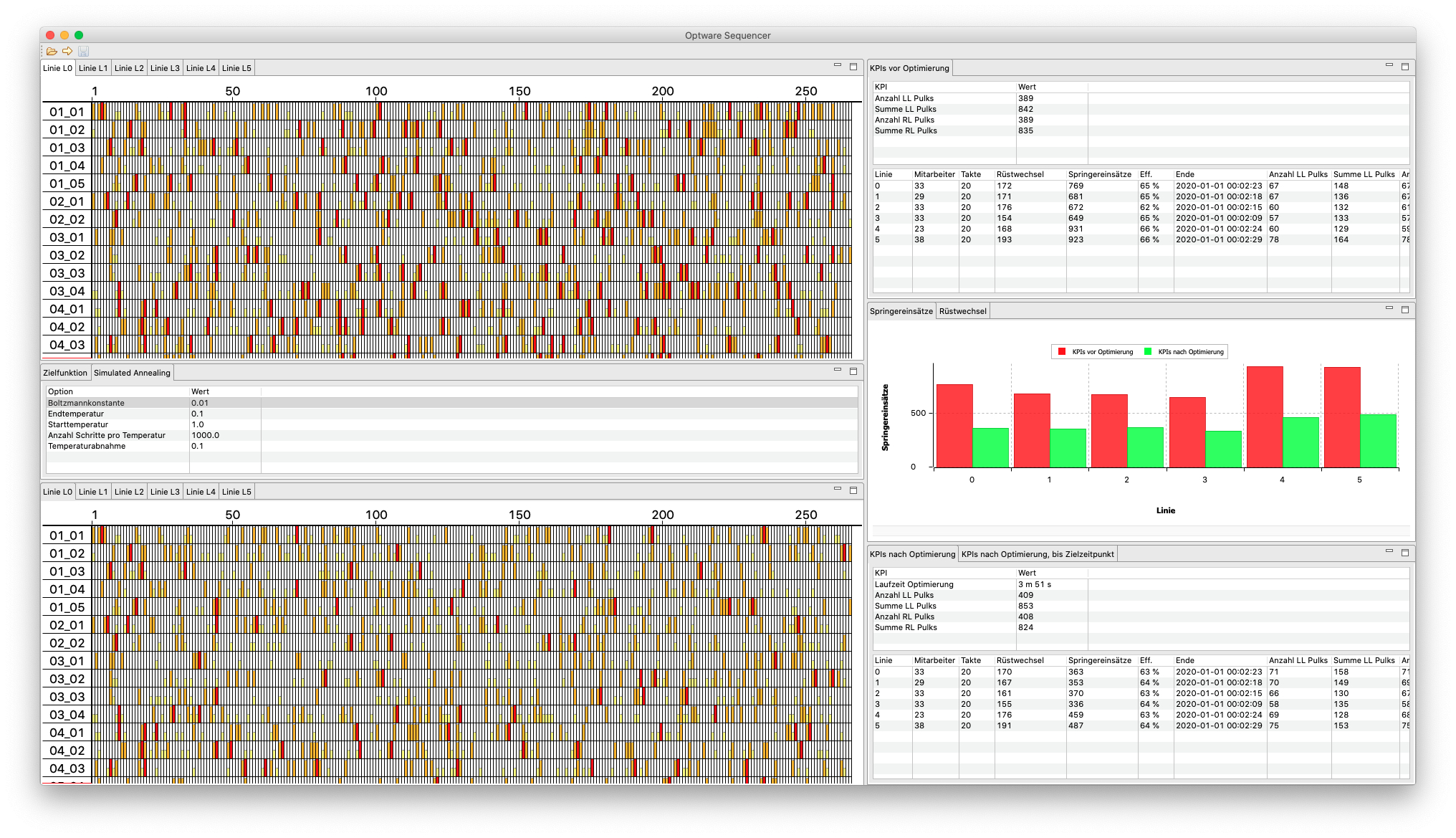Maximize the KPIs nach Optimierung panel

[x=1405, y=553]
